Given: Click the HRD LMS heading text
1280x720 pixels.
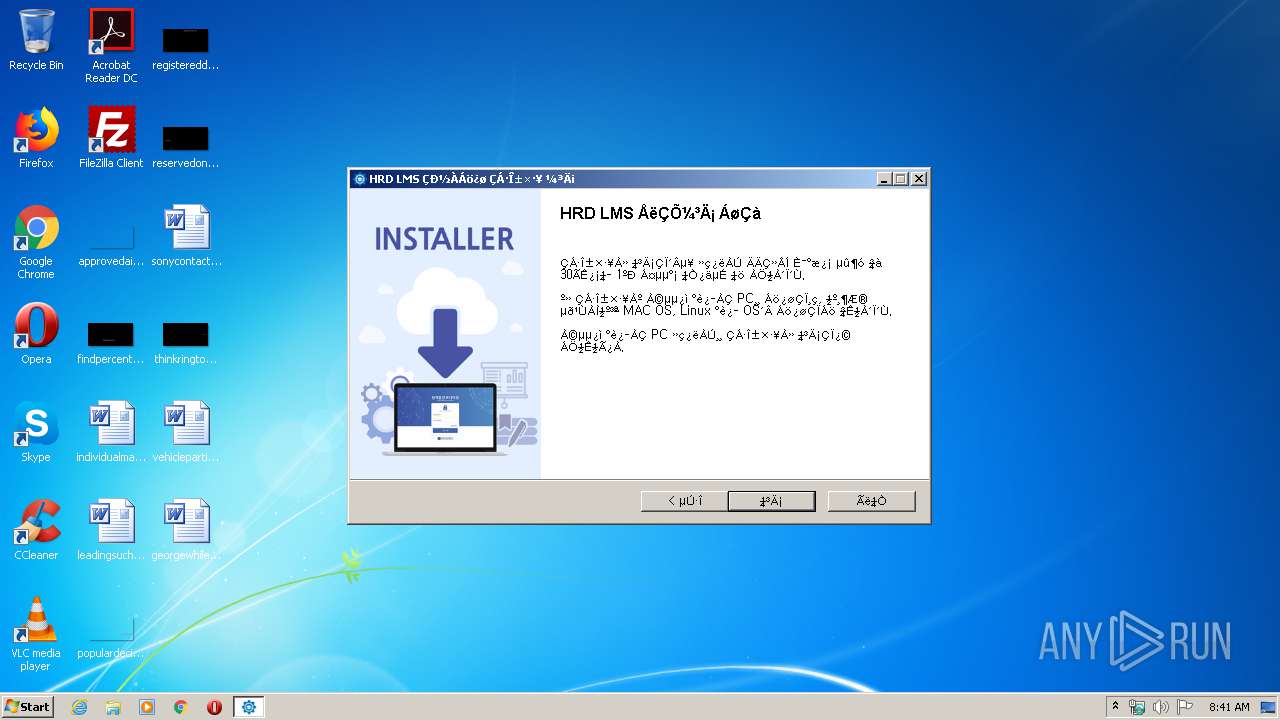Looking at the screenshot, I should 660,213.
